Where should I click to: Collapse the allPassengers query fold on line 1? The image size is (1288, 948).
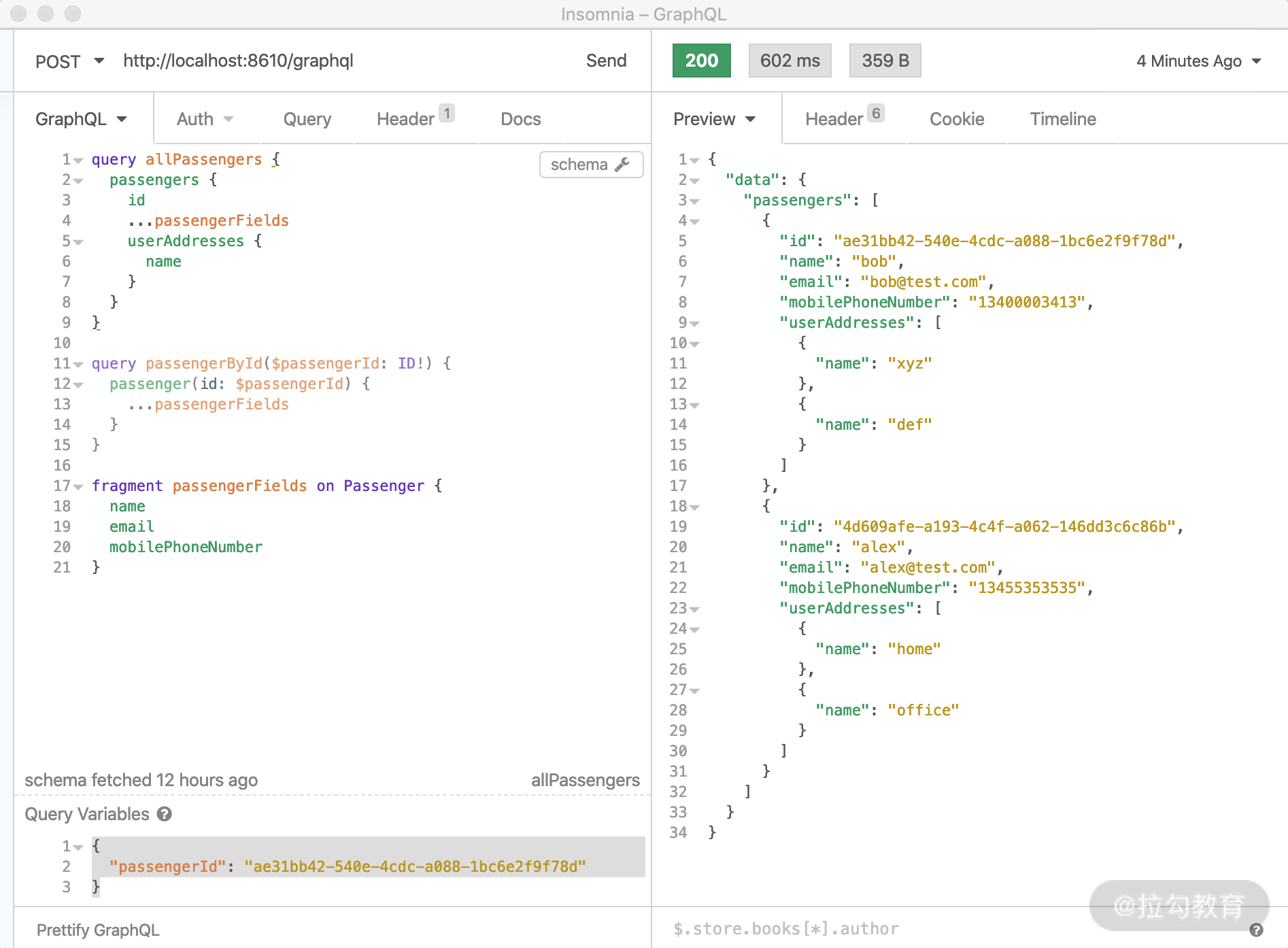(x=78, y=160)
